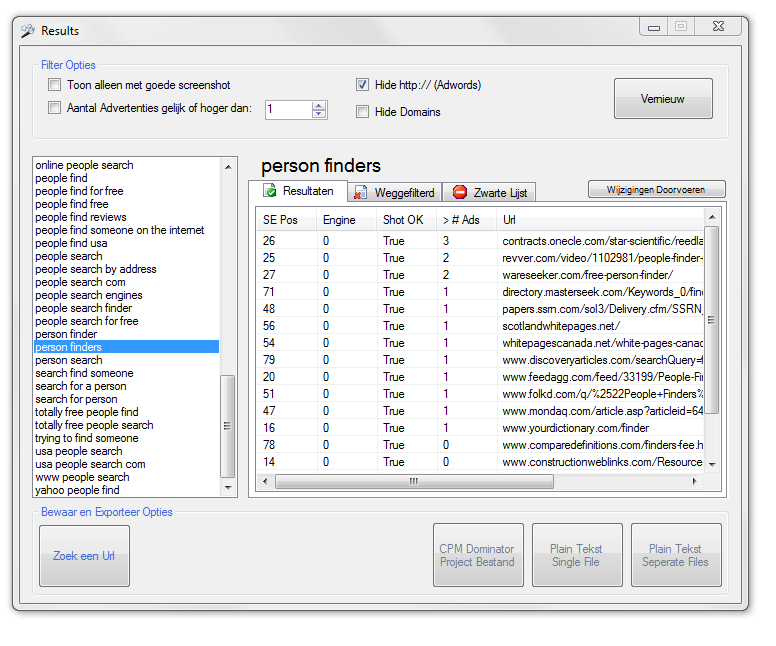This screenshot has height=646, width=776.
Task: Increase the advertenties count with up arrow
Action: pos(319,105)
